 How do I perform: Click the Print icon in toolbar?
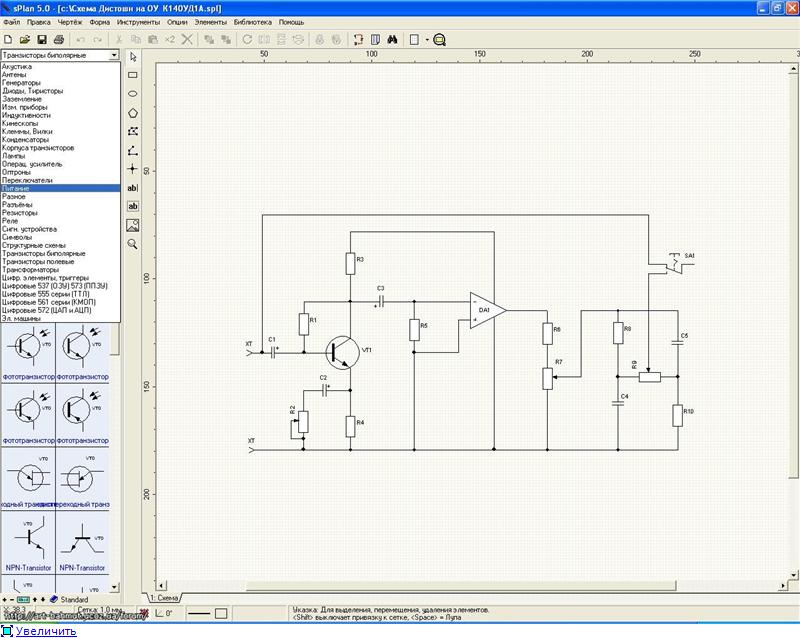[x=58, y=39]
